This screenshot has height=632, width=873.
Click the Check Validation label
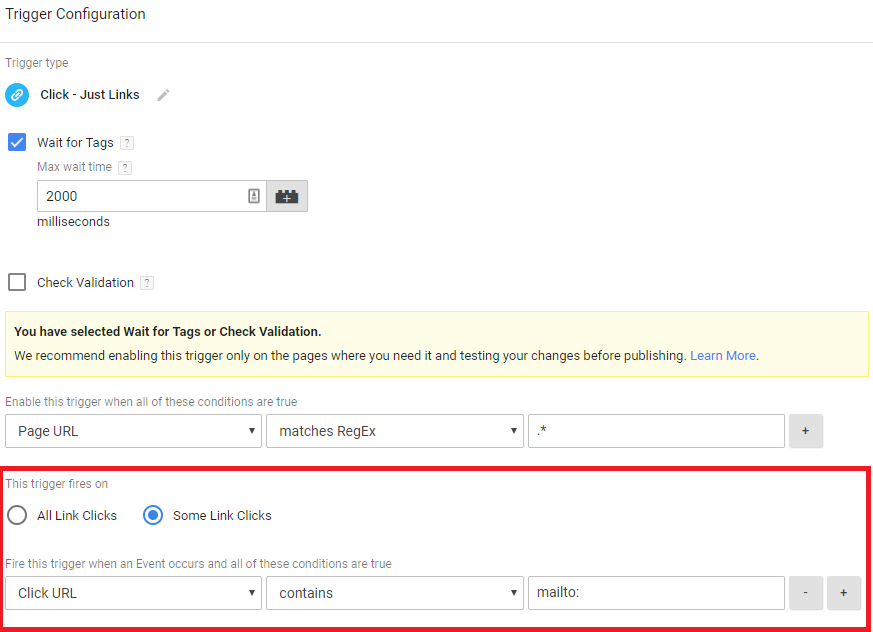pyautogui.click(x=85, y=283)
